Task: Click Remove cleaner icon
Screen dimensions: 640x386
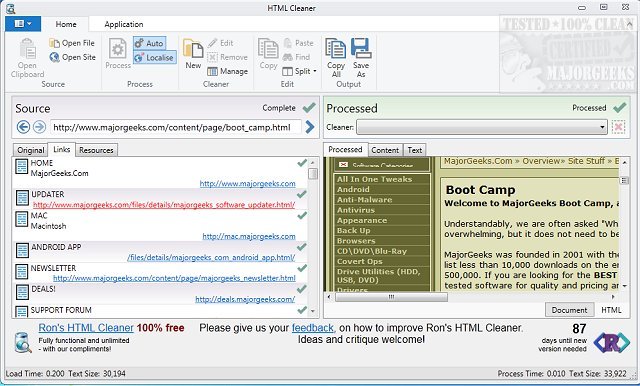Action: [x=212, y=57]
